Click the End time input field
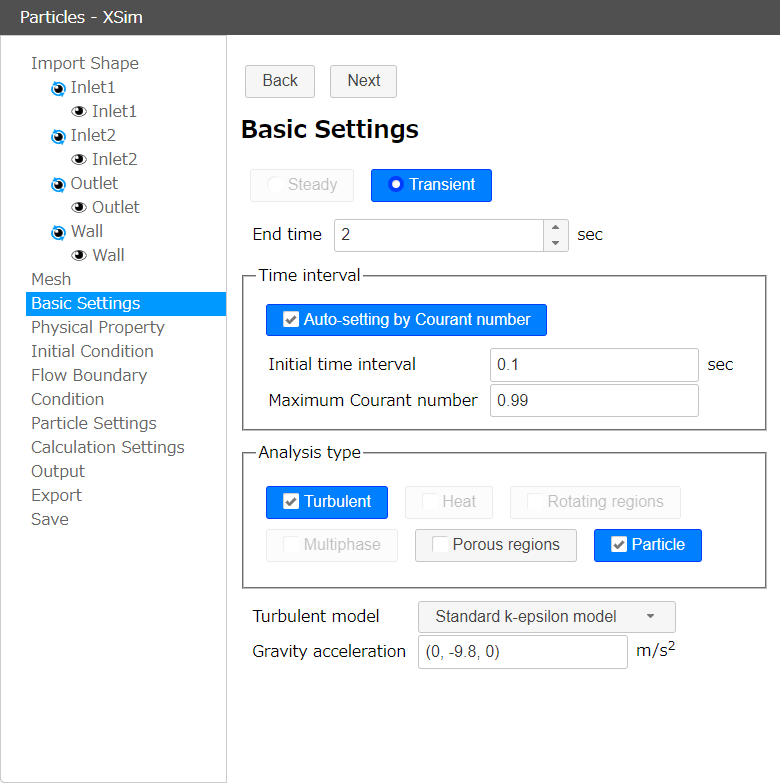780x783 pixels. (x=439, y=235)
